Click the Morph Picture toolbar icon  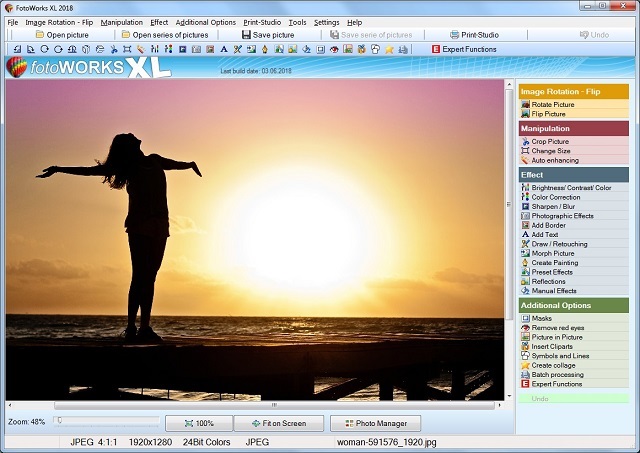[251, 49]
